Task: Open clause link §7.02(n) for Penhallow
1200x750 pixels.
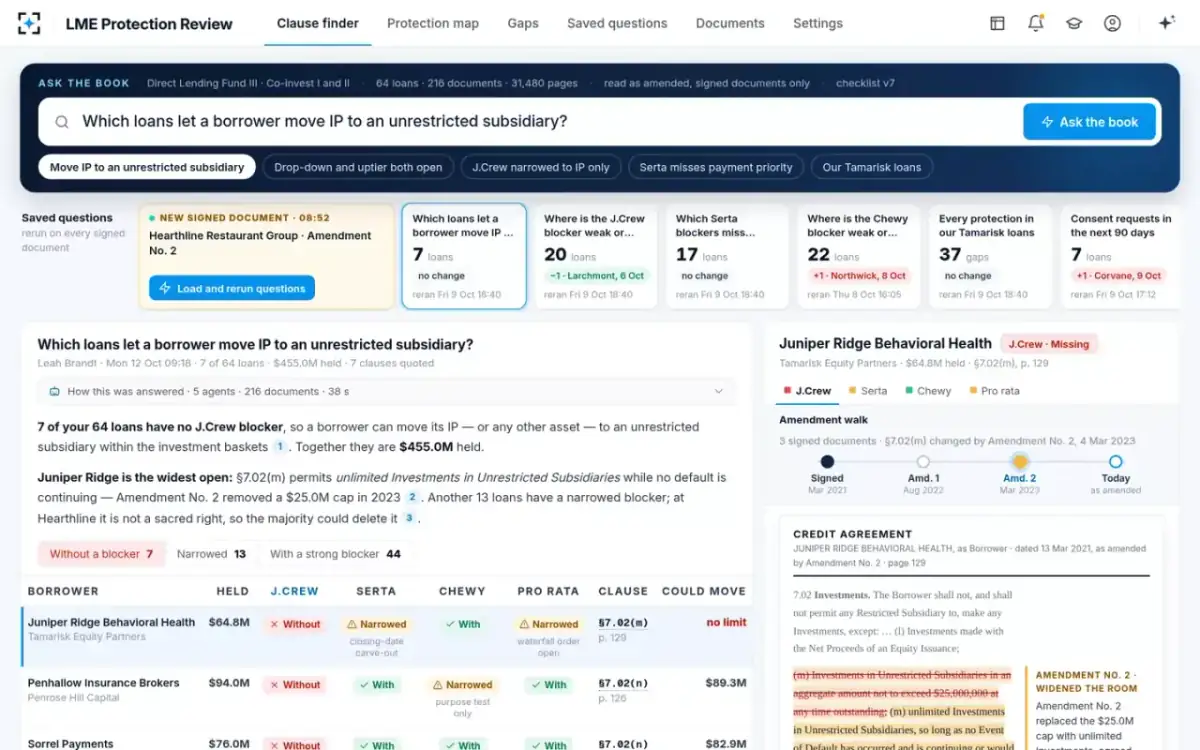Action: (623, 683)
